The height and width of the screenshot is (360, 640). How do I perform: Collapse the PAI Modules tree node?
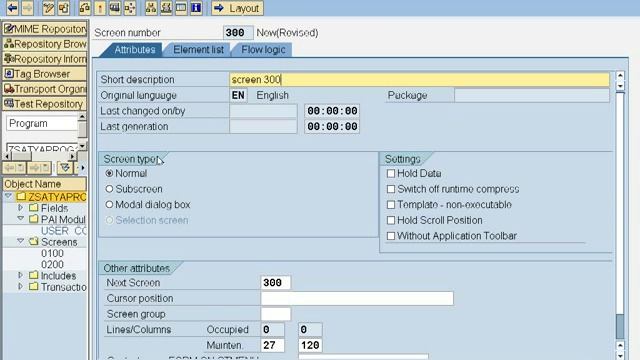click(x=20, y=219)
